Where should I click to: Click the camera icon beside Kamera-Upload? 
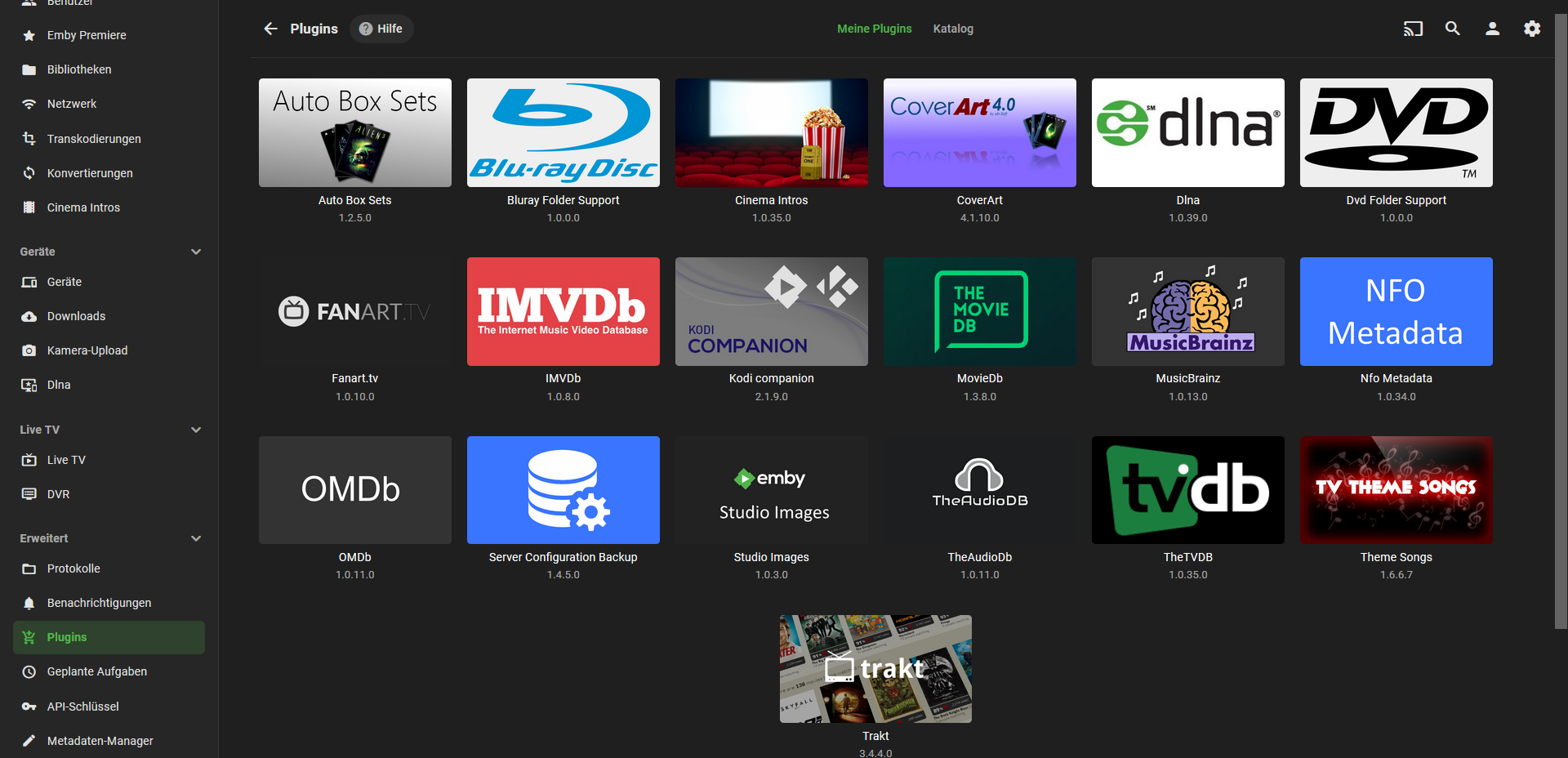point(29,350)
